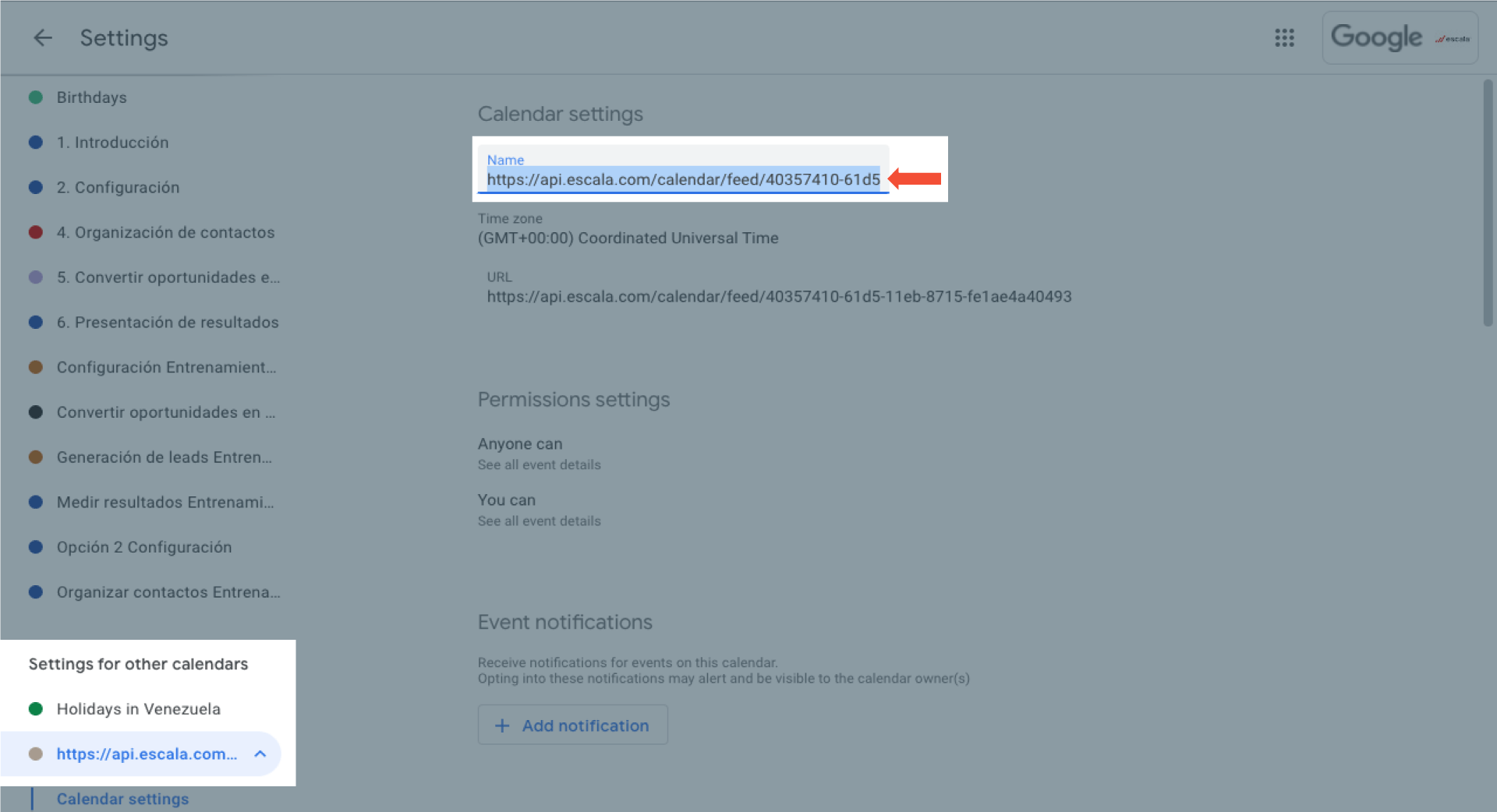
Task: Click green dot of Holidays in Venezuela
Action: [35, 709]
